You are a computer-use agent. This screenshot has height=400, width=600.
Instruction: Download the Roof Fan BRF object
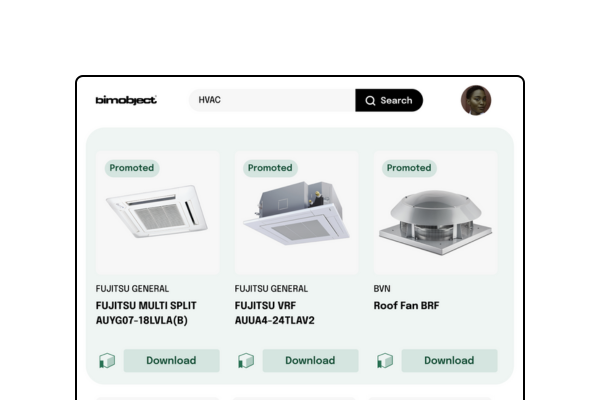point(449,361)
